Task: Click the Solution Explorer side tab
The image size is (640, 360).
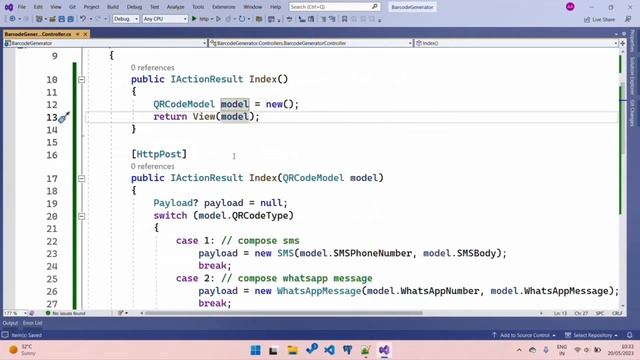Action: pyautogui.click(x=632, y=76)
